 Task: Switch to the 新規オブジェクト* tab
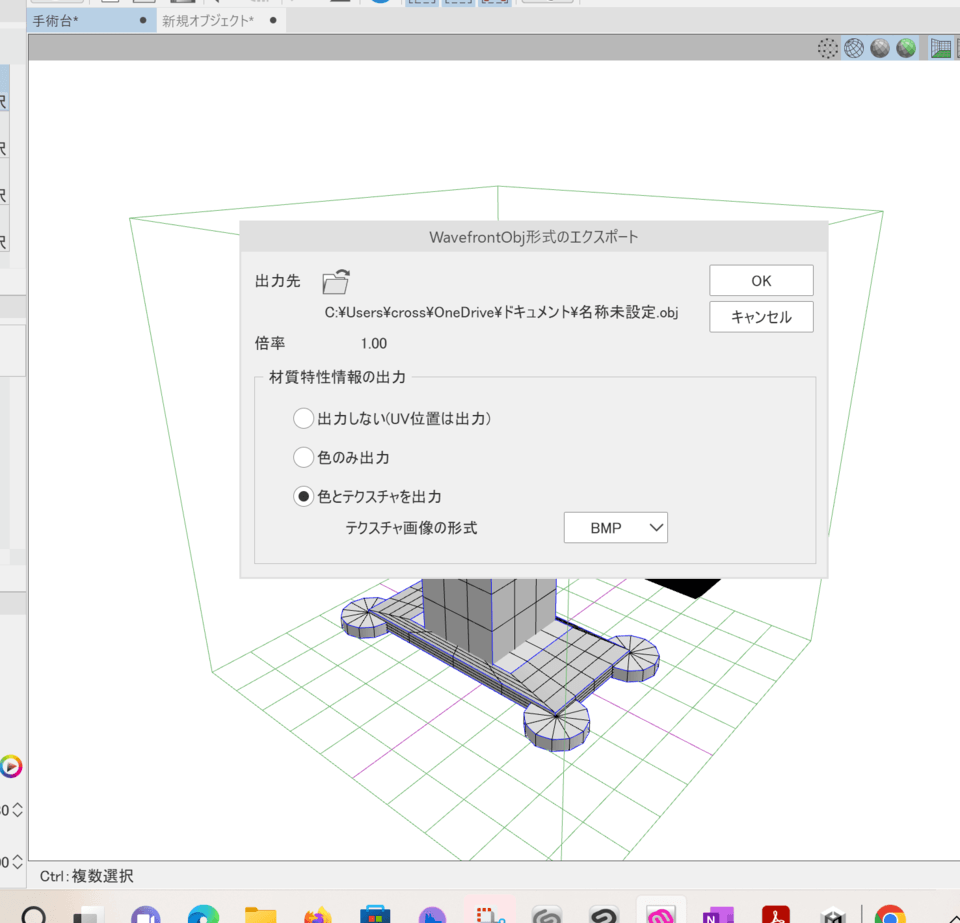tap(207, 18)
